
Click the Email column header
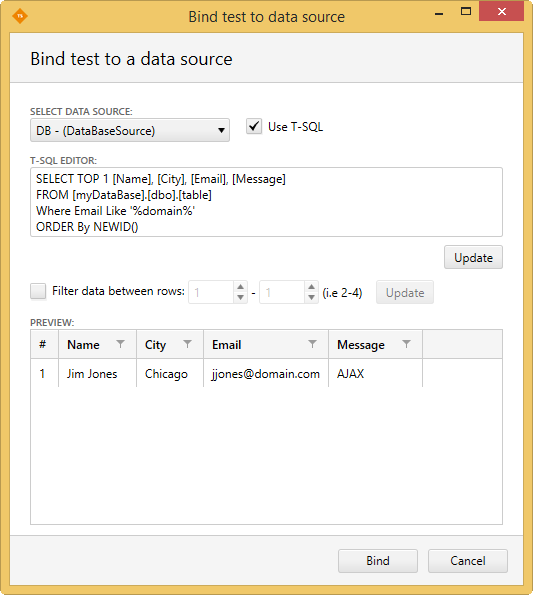226,345
